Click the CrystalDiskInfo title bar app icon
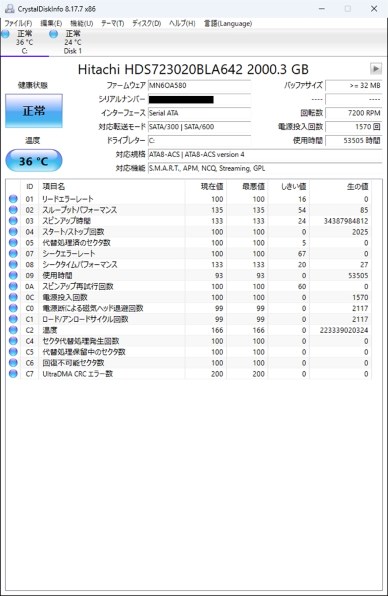Viewport: 388px width, 596px height. pos(10,8)
